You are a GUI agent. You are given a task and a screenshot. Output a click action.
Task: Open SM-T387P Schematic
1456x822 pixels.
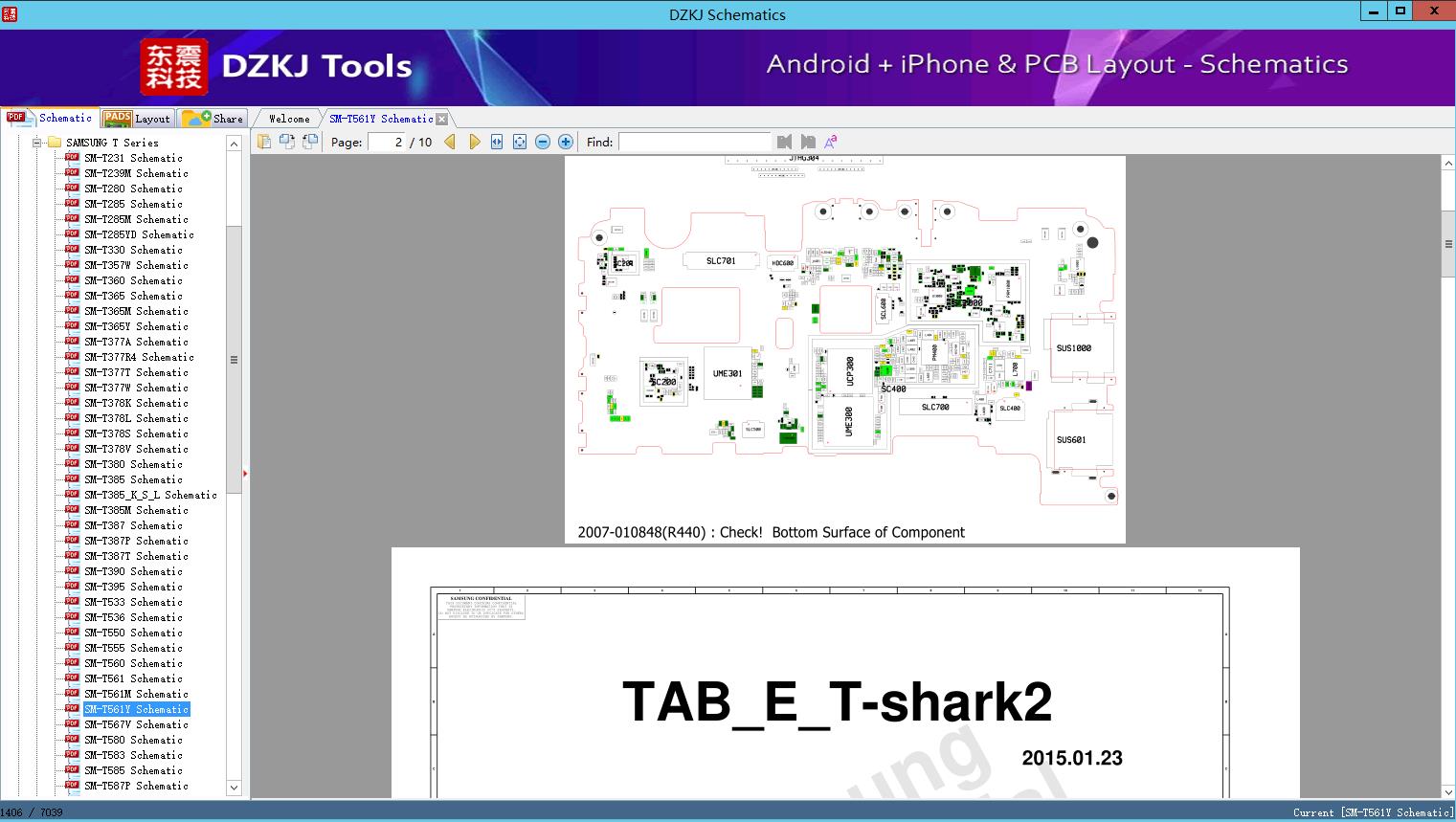click(x=136, y=541)
